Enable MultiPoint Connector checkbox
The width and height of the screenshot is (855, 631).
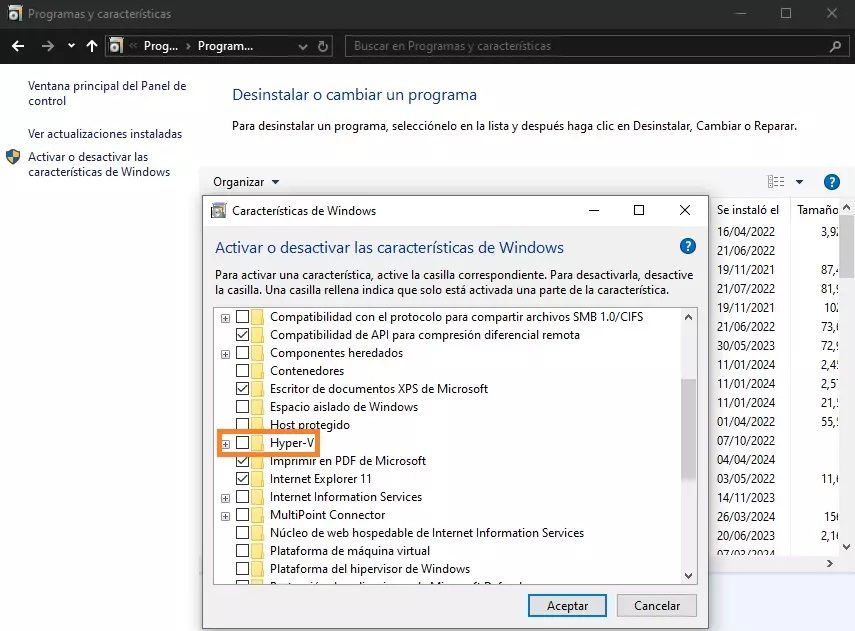point(243,514)
